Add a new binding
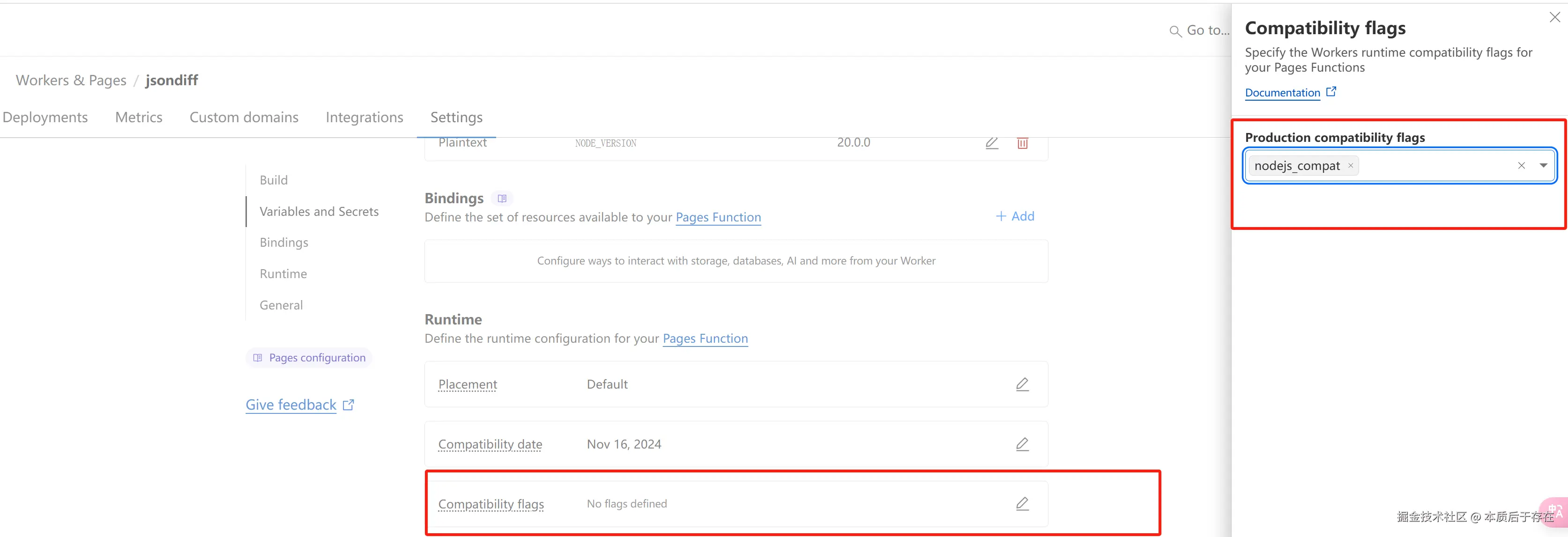Screen dimensions: 1568x537 pyautogui.click(x=1015, y=216)
